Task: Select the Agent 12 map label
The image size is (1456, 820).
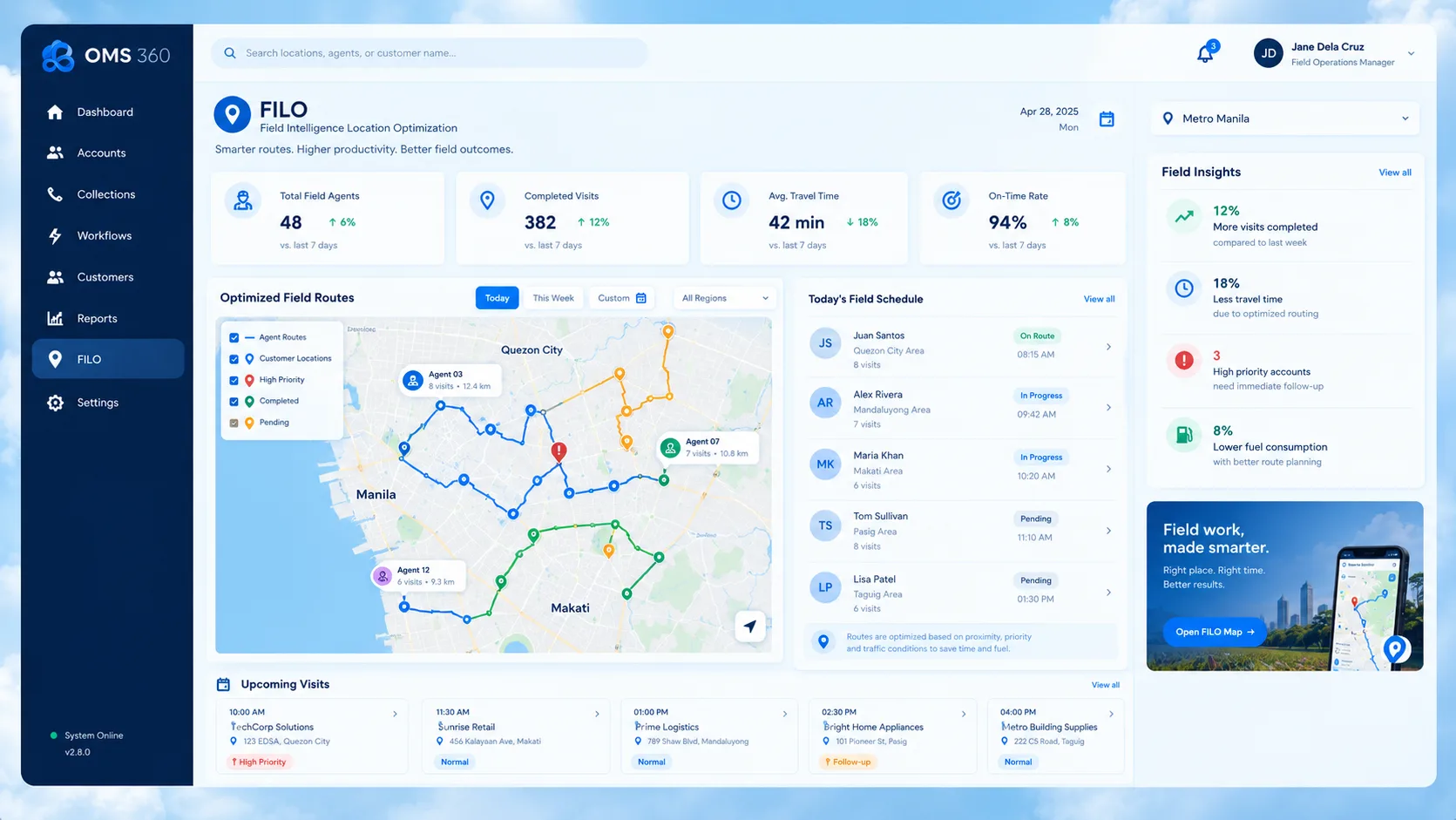Action: pyautogui.click(x=417, y=576)
